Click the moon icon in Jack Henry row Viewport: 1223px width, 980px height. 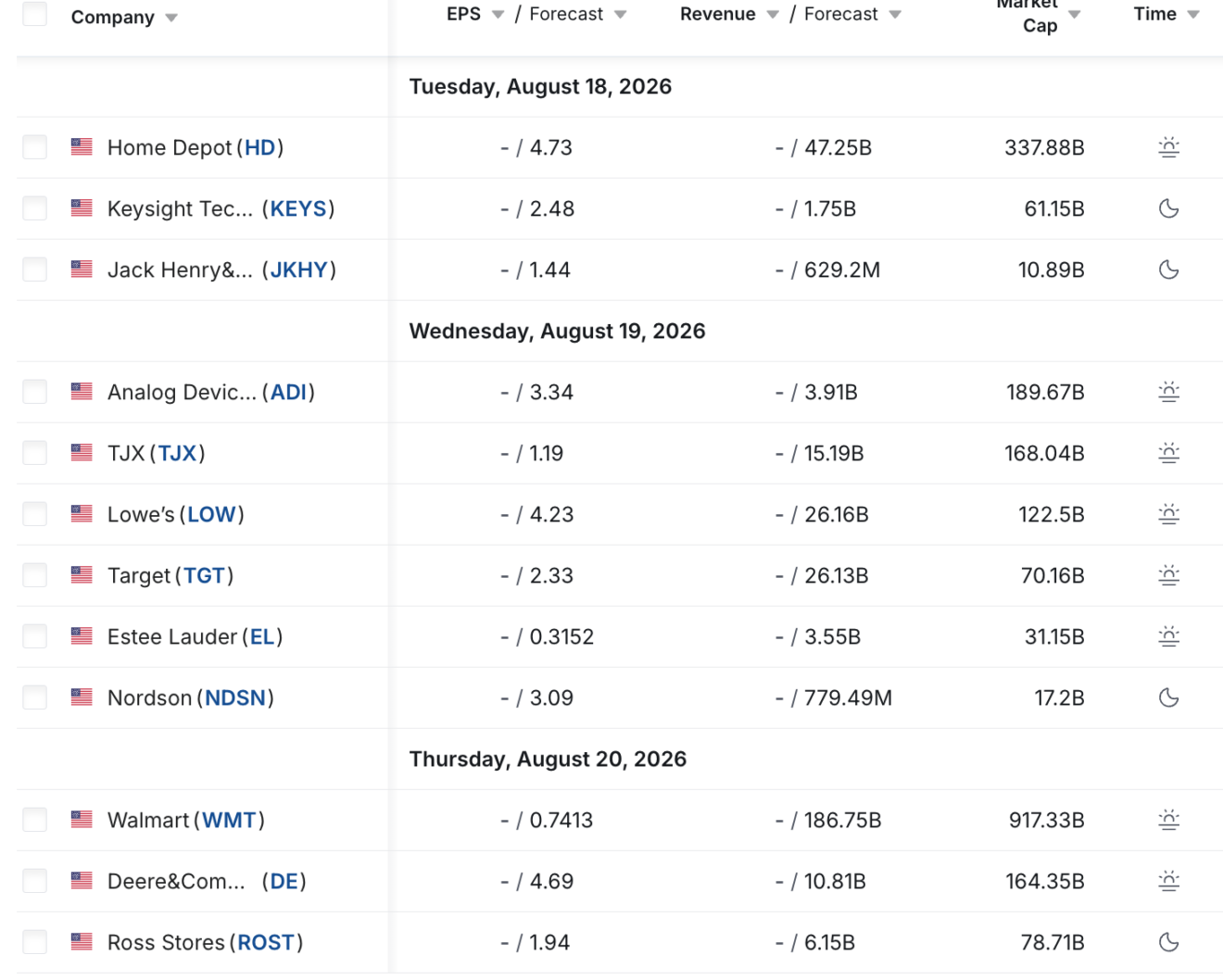point(1168,270)
